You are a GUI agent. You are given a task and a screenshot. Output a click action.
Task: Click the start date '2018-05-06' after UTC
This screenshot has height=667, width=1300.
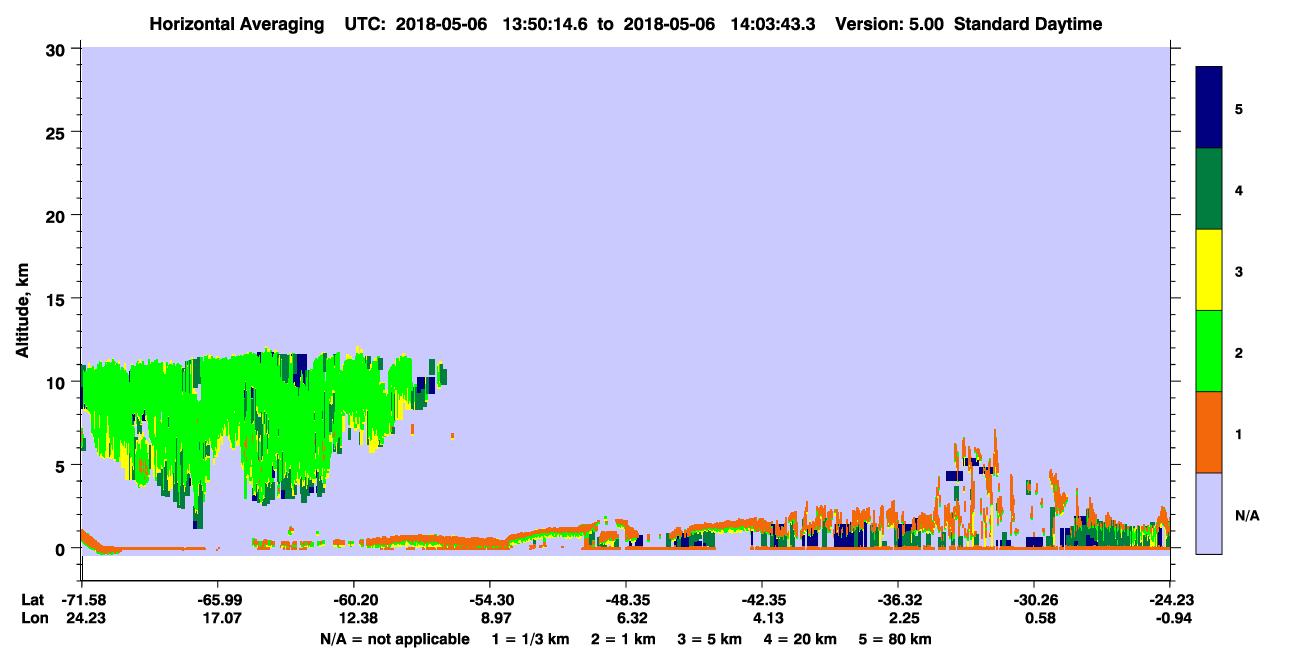pyautogui.click(x=442, y=24)
